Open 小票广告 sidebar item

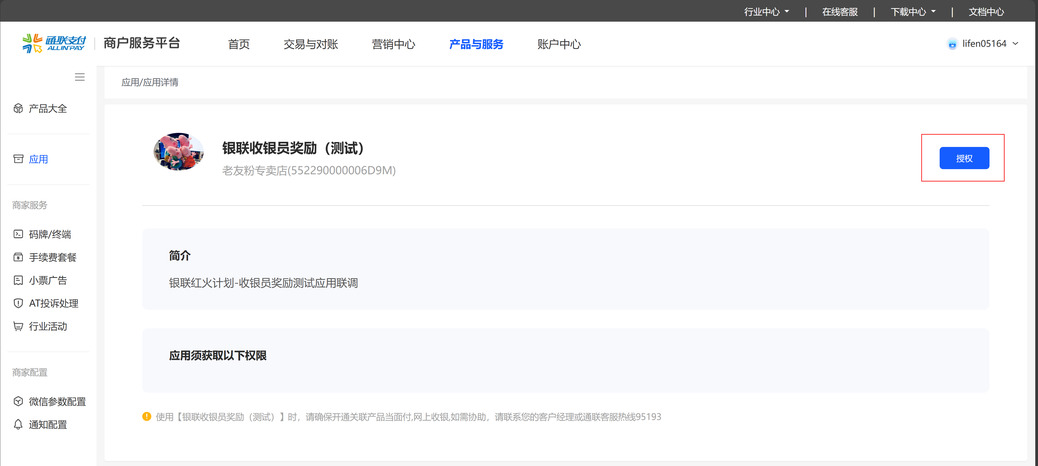[48, 281]
